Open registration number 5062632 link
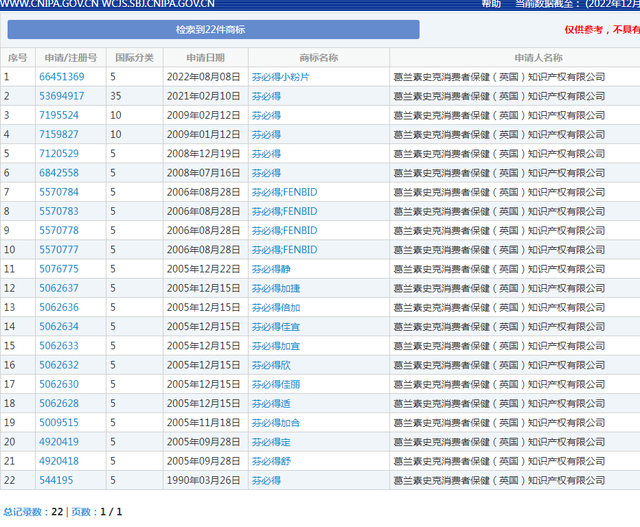The image size is (640, 527). (x=59, y=365)
